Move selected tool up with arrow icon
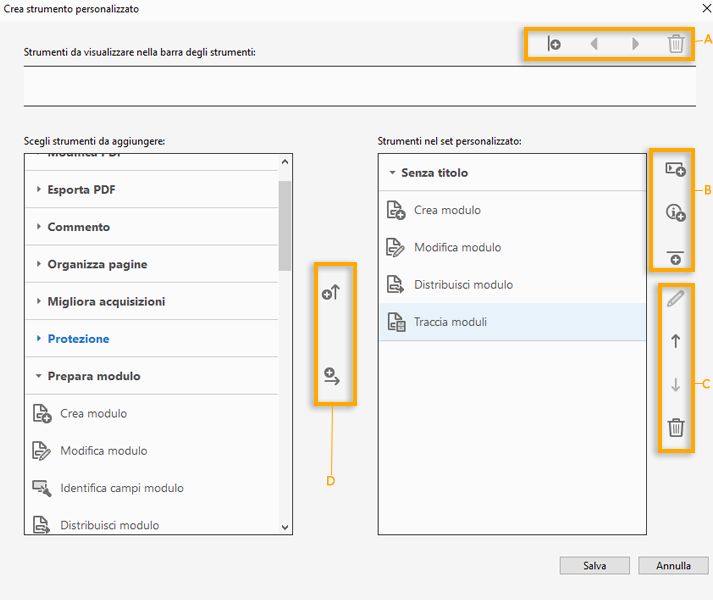This screenshot has width=713, height=600. coord(675,341)
